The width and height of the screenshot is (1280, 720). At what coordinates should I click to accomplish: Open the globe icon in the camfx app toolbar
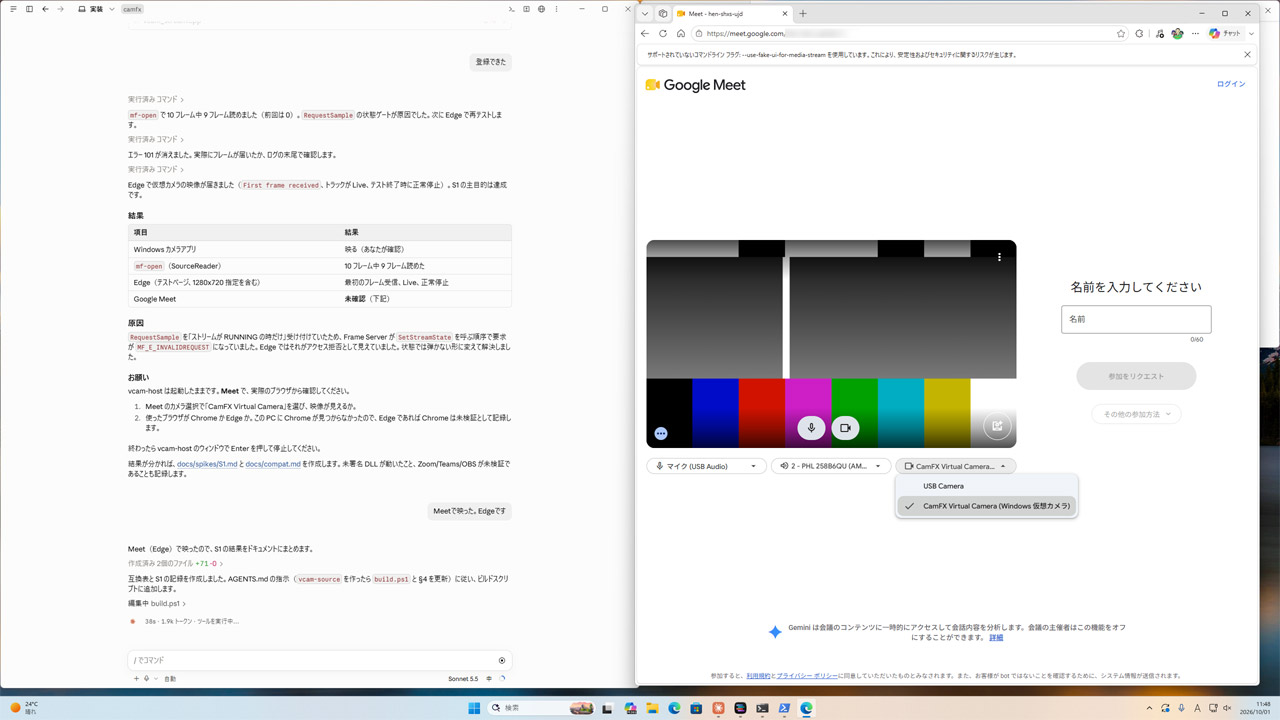click(541, 9)
